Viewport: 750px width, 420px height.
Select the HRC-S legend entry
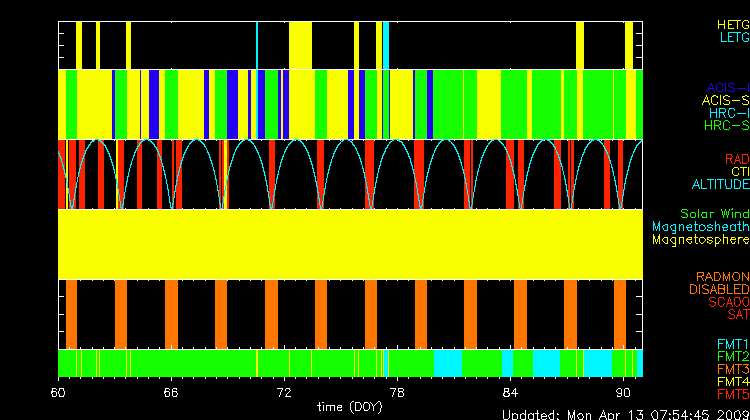click(725, 126)
